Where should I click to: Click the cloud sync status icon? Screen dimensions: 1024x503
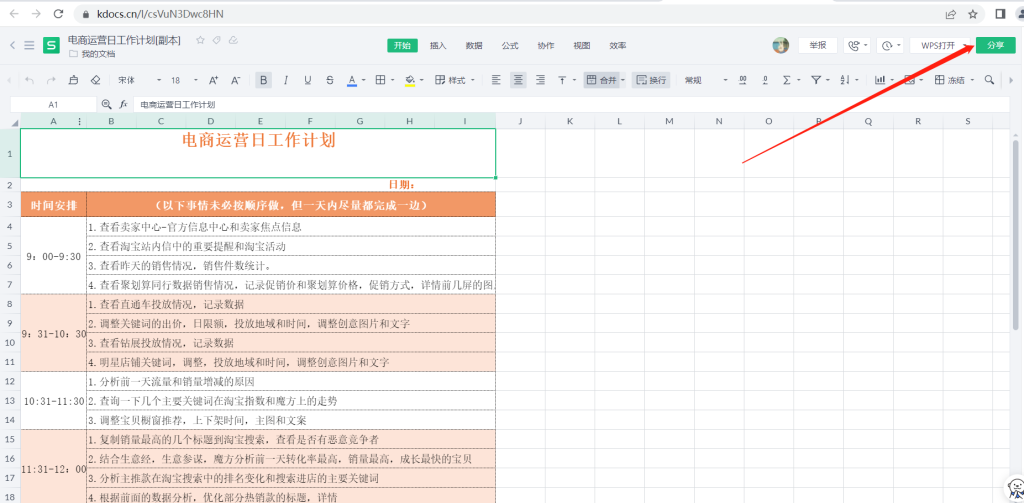[x=233, y=40]
